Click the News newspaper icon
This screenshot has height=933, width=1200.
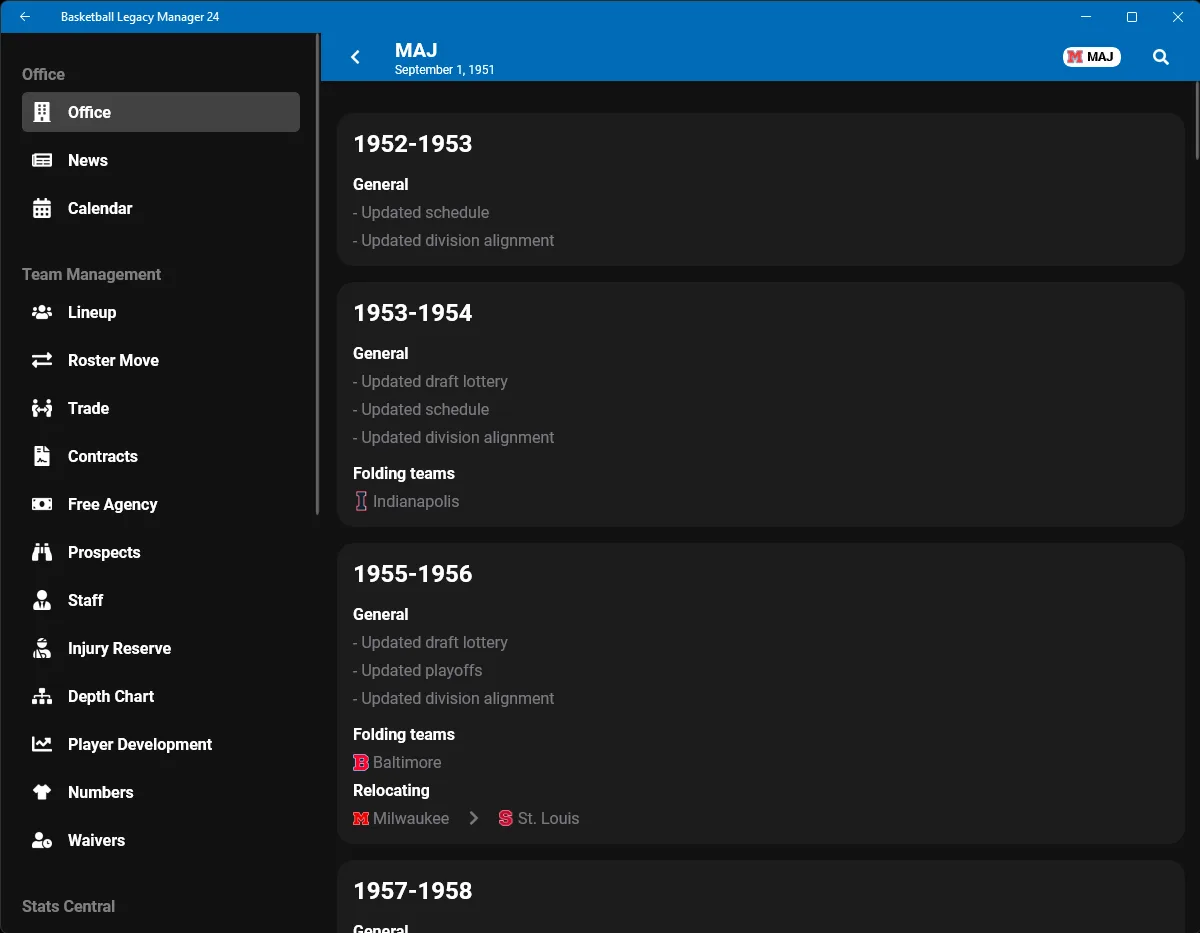point(42,160)
